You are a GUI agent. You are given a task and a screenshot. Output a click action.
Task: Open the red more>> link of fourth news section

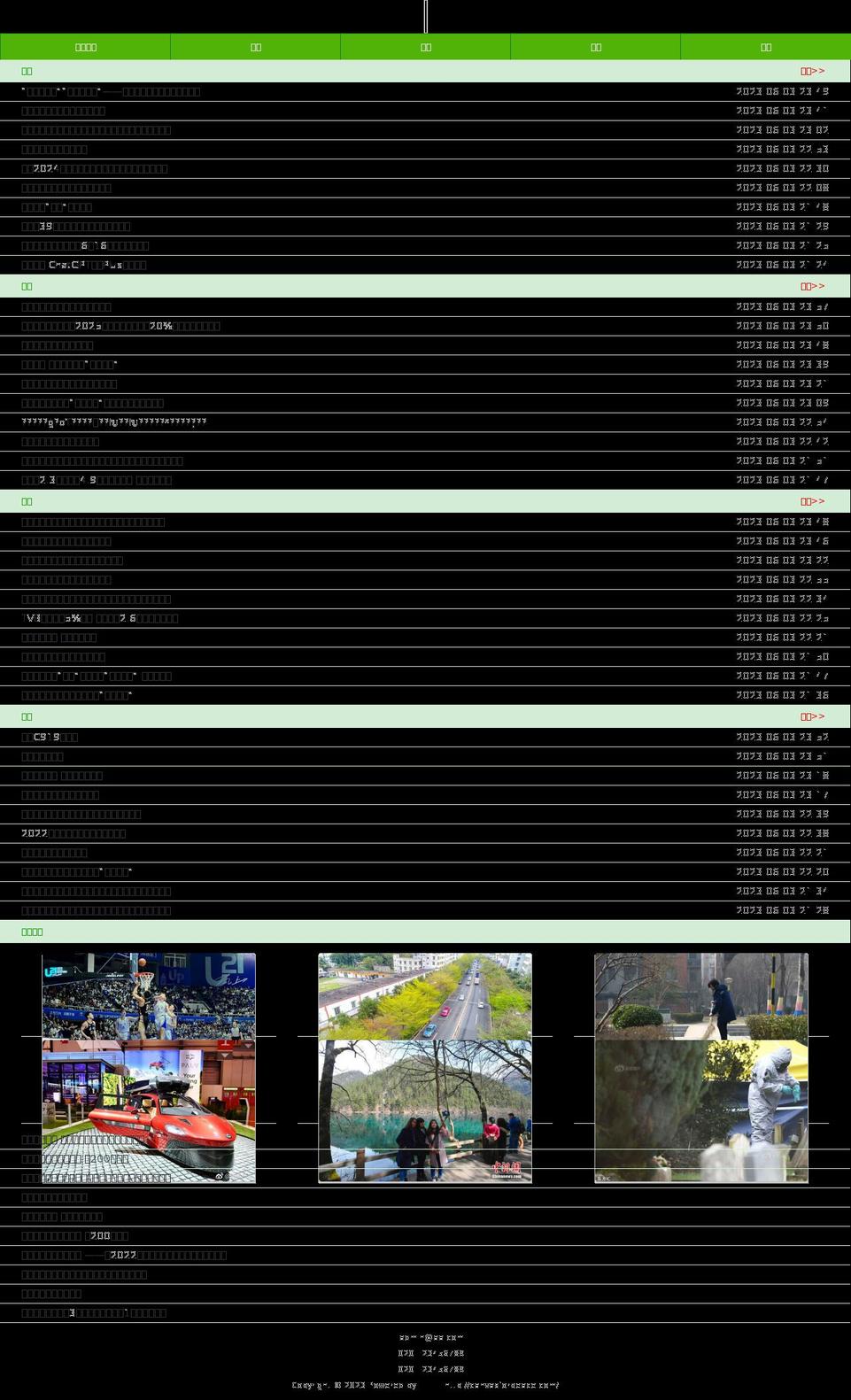[x=812, y=716]
